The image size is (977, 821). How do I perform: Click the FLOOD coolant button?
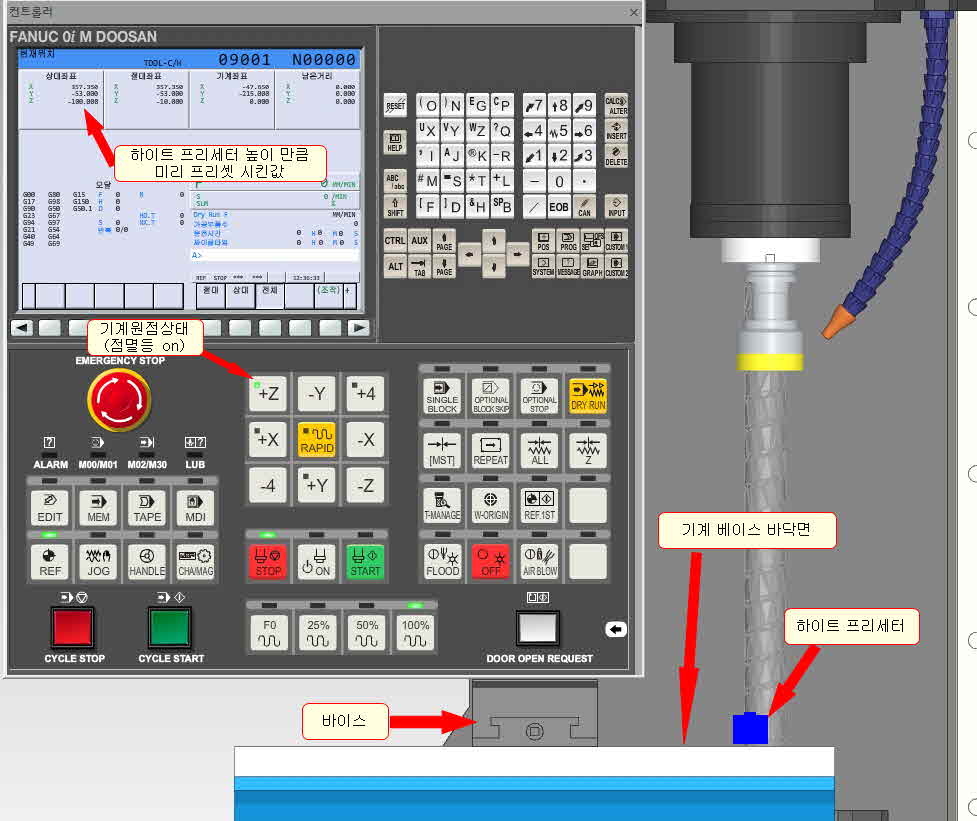[442, 562]
